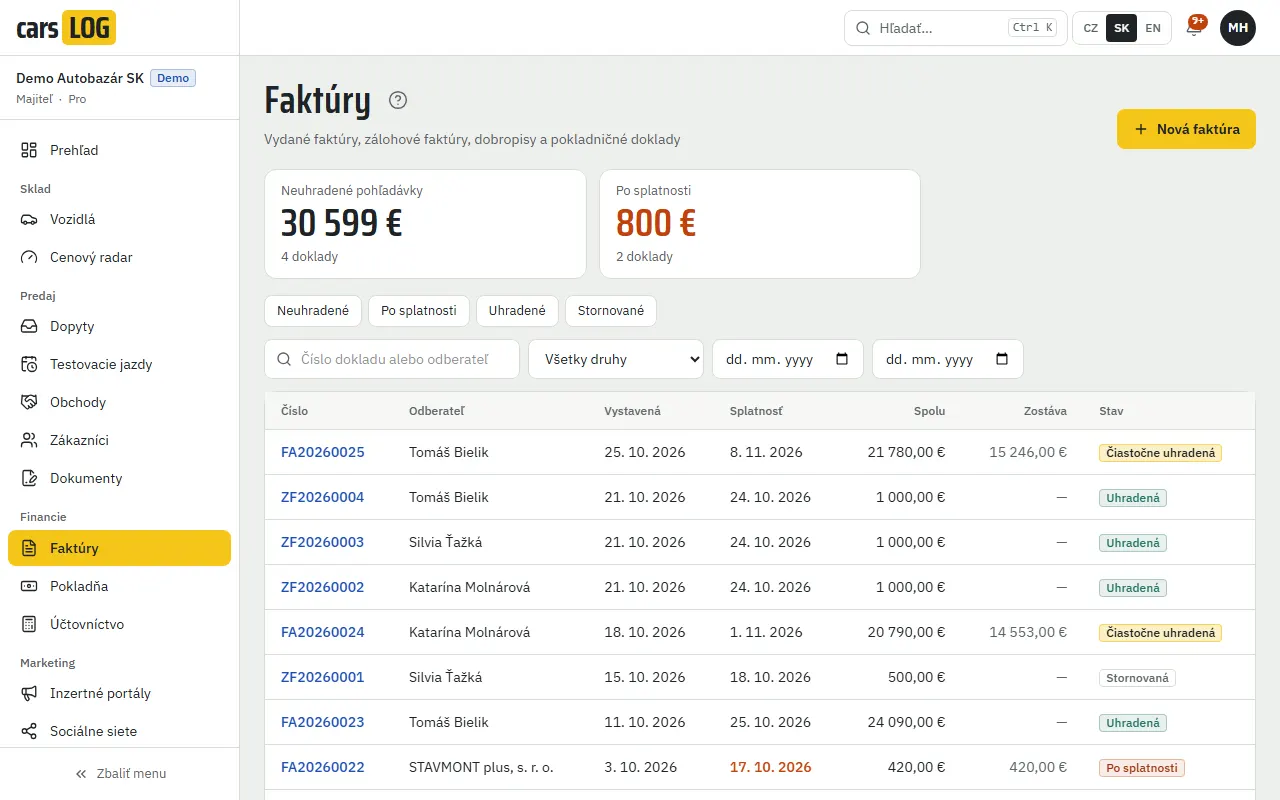Open Dopyty inbox icon in sidebar
The height and width of the screenshot is (800, 1280).
pyautogui.click(x=29, y=326)
